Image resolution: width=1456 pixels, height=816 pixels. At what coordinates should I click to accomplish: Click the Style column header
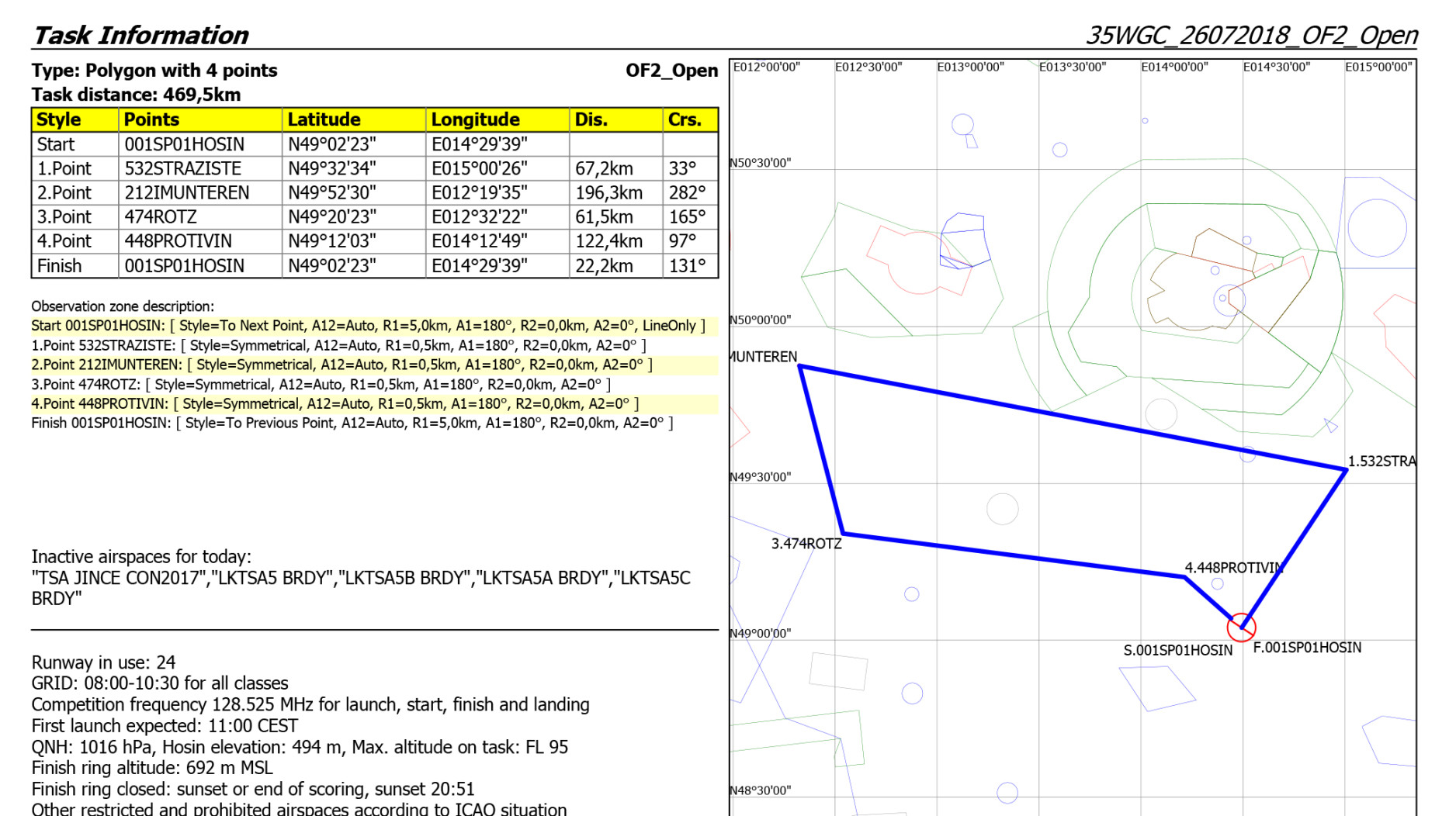[x=59, y=119]
